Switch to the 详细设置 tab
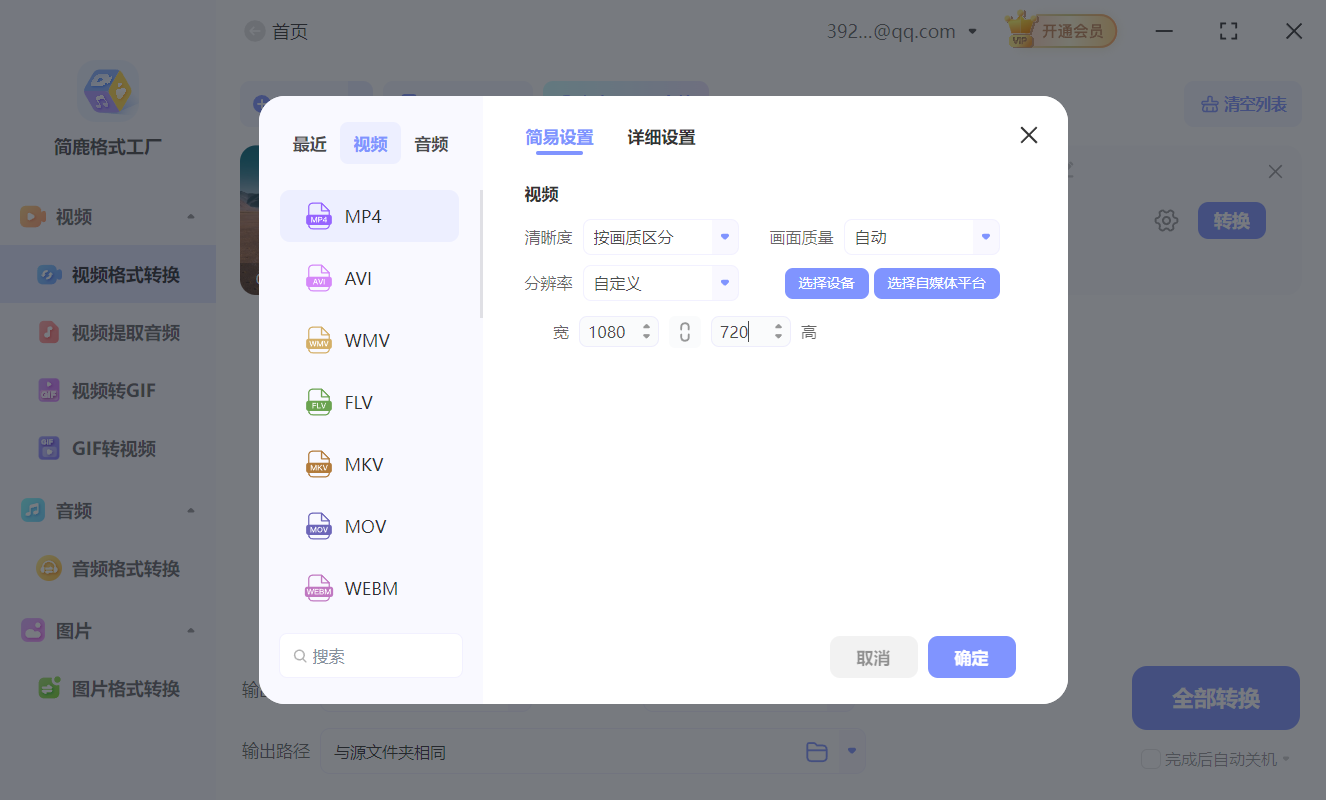The height and width of the screenshot is (800, 1326). point(660,137)
